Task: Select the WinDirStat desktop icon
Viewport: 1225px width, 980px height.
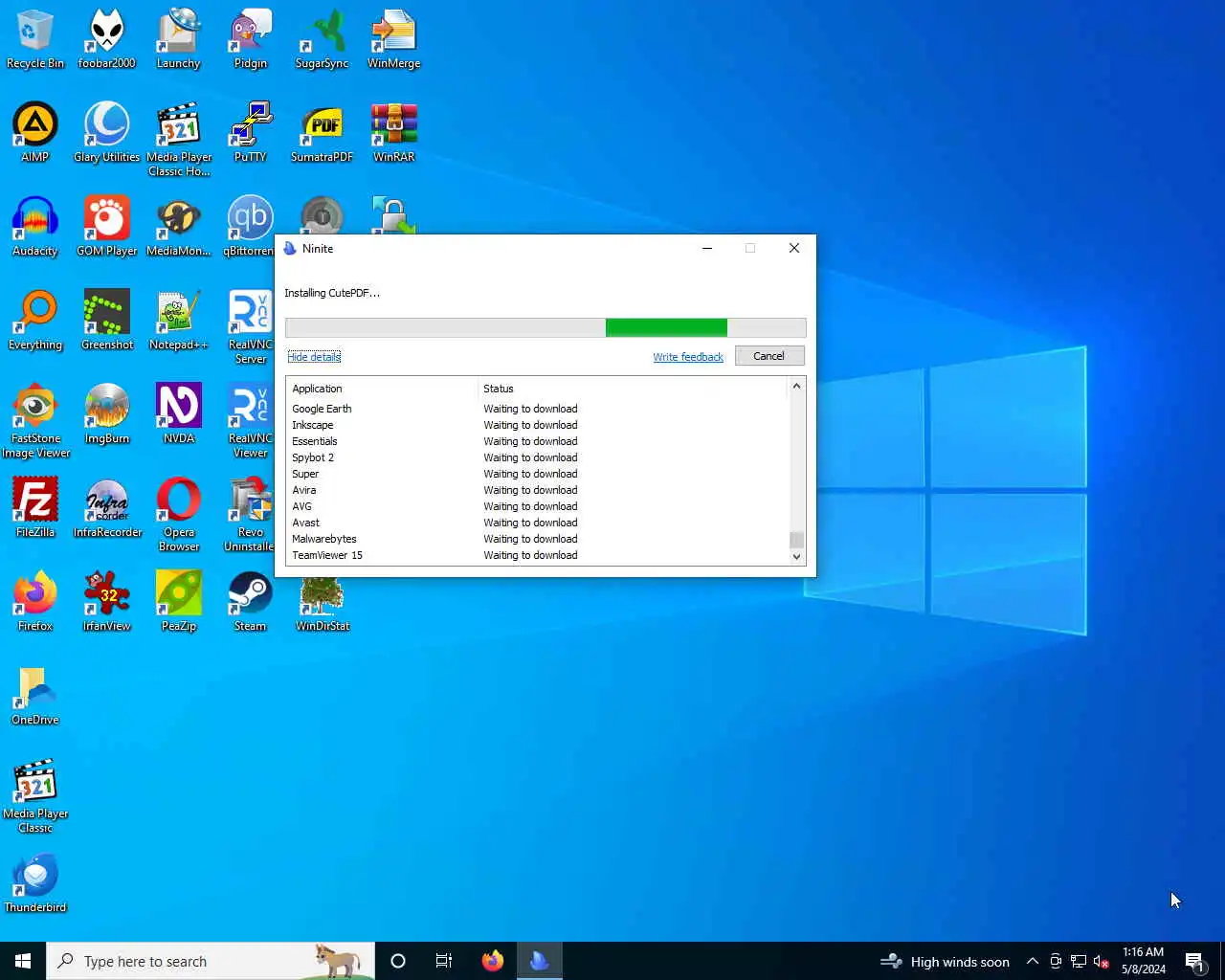Action: (x=323, y=605)
